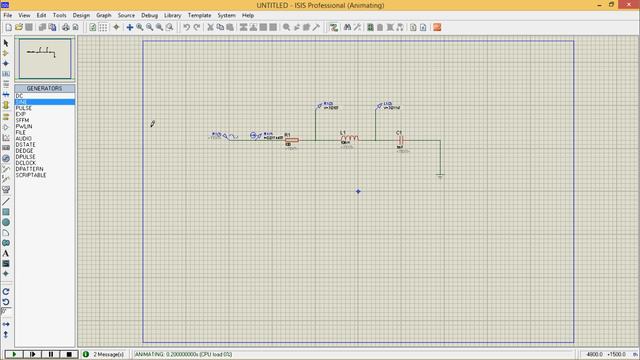This screenshot has height=360, width=640.
Task: Redraw the display
Action: (93, 27)
